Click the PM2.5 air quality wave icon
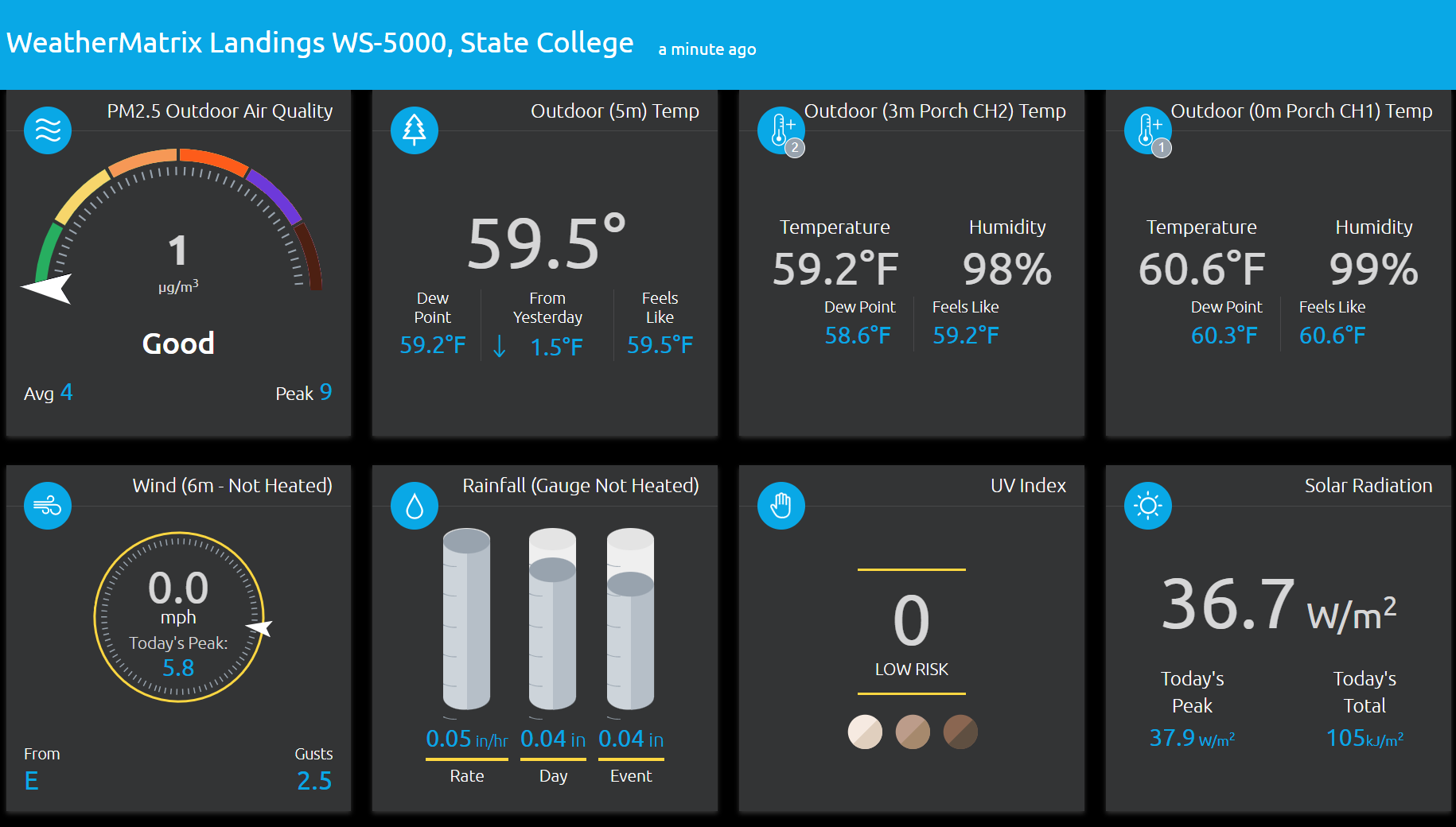This screenshot has height=827, width=1456. [x=48, y=130]
